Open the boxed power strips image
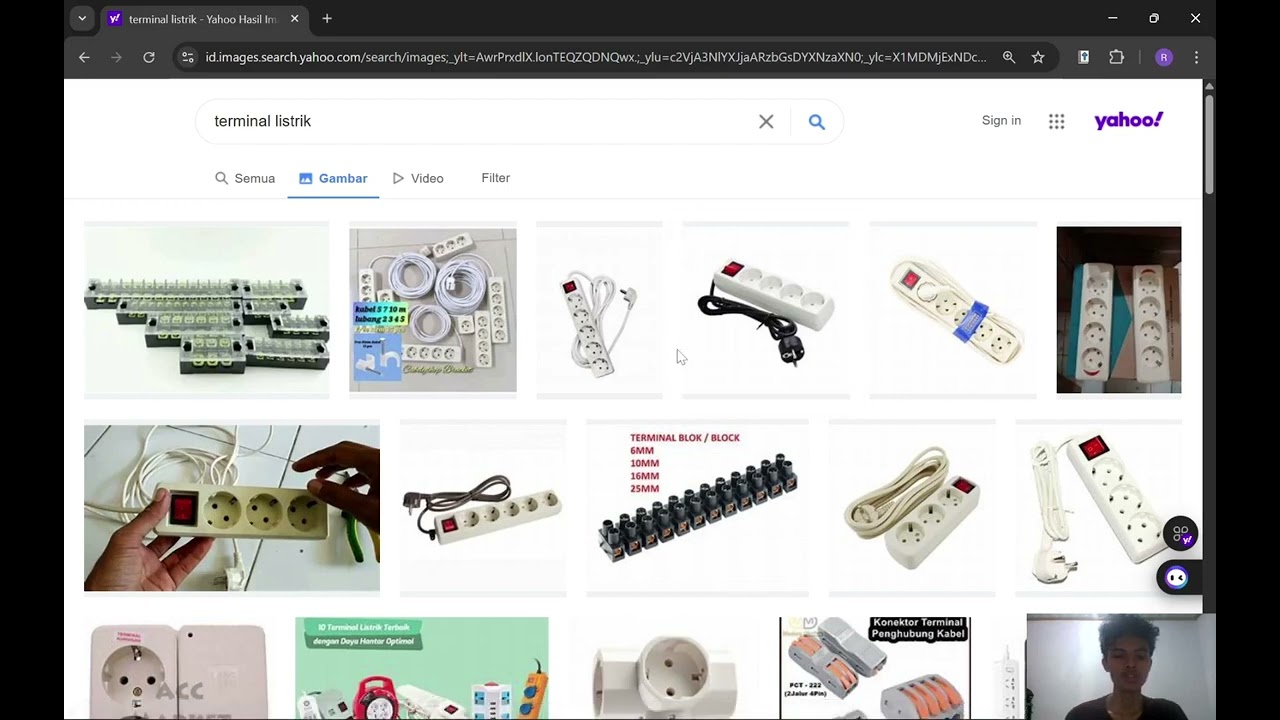 [x=1119, y=310]
